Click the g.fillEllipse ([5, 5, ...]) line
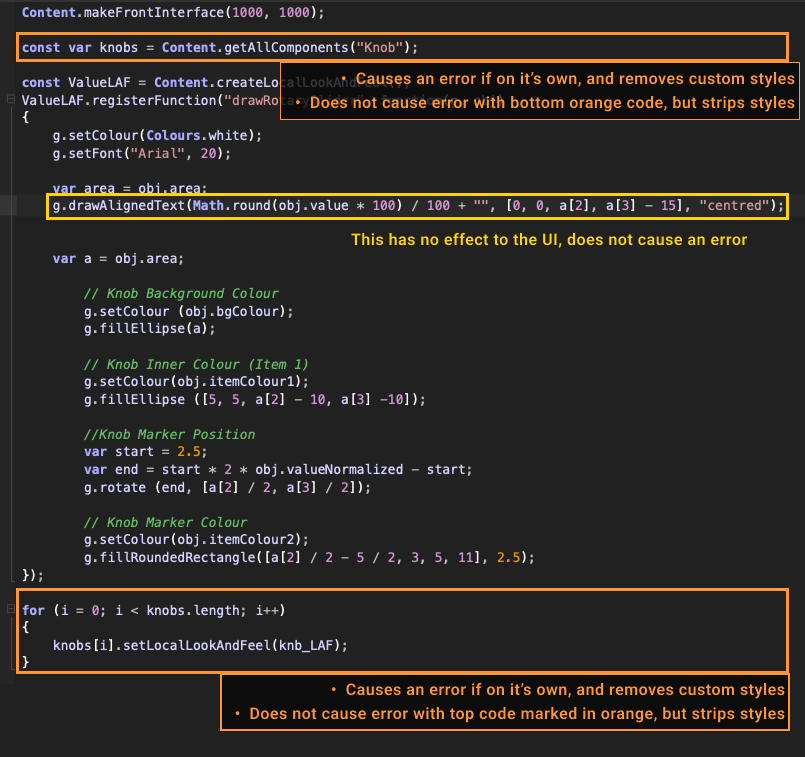805x757 pixels. (x=255, y=399)
